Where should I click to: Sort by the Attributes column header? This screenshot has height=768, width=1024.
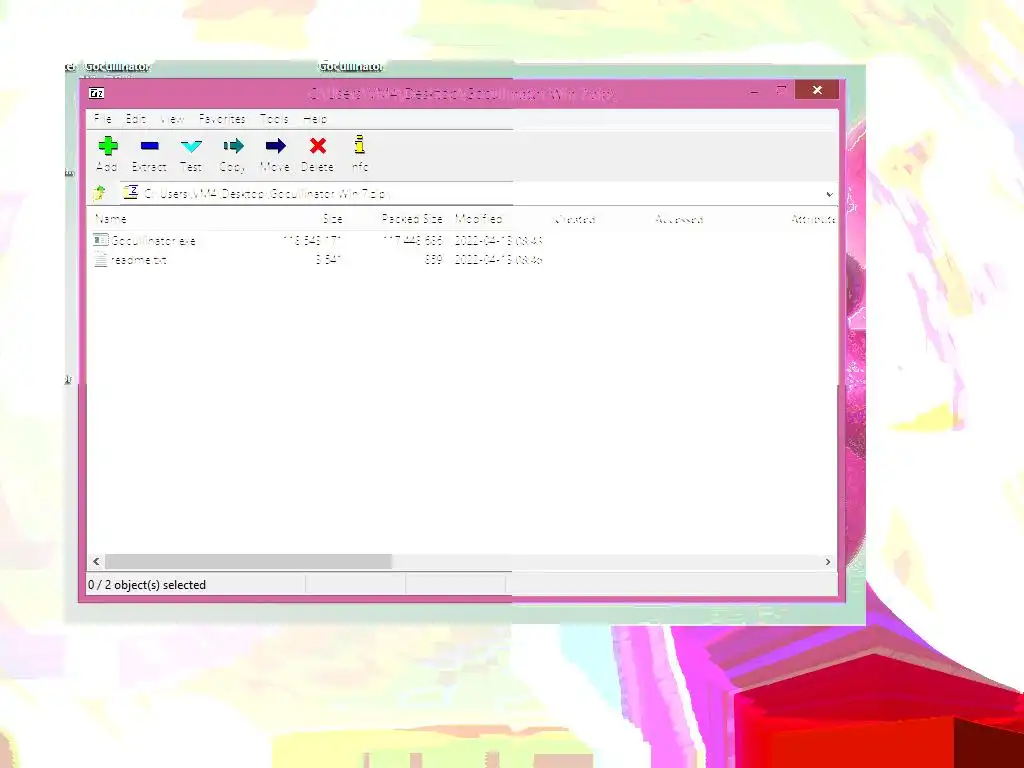(x=813, y=219)
